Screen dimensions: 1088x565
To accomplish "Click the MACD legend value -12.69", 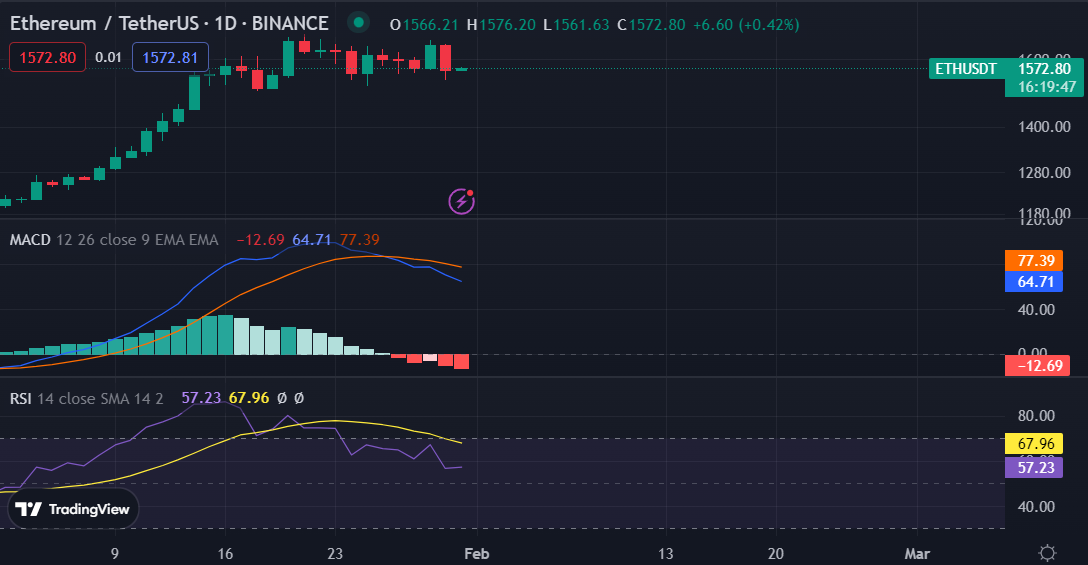I will tap(260, 239).
